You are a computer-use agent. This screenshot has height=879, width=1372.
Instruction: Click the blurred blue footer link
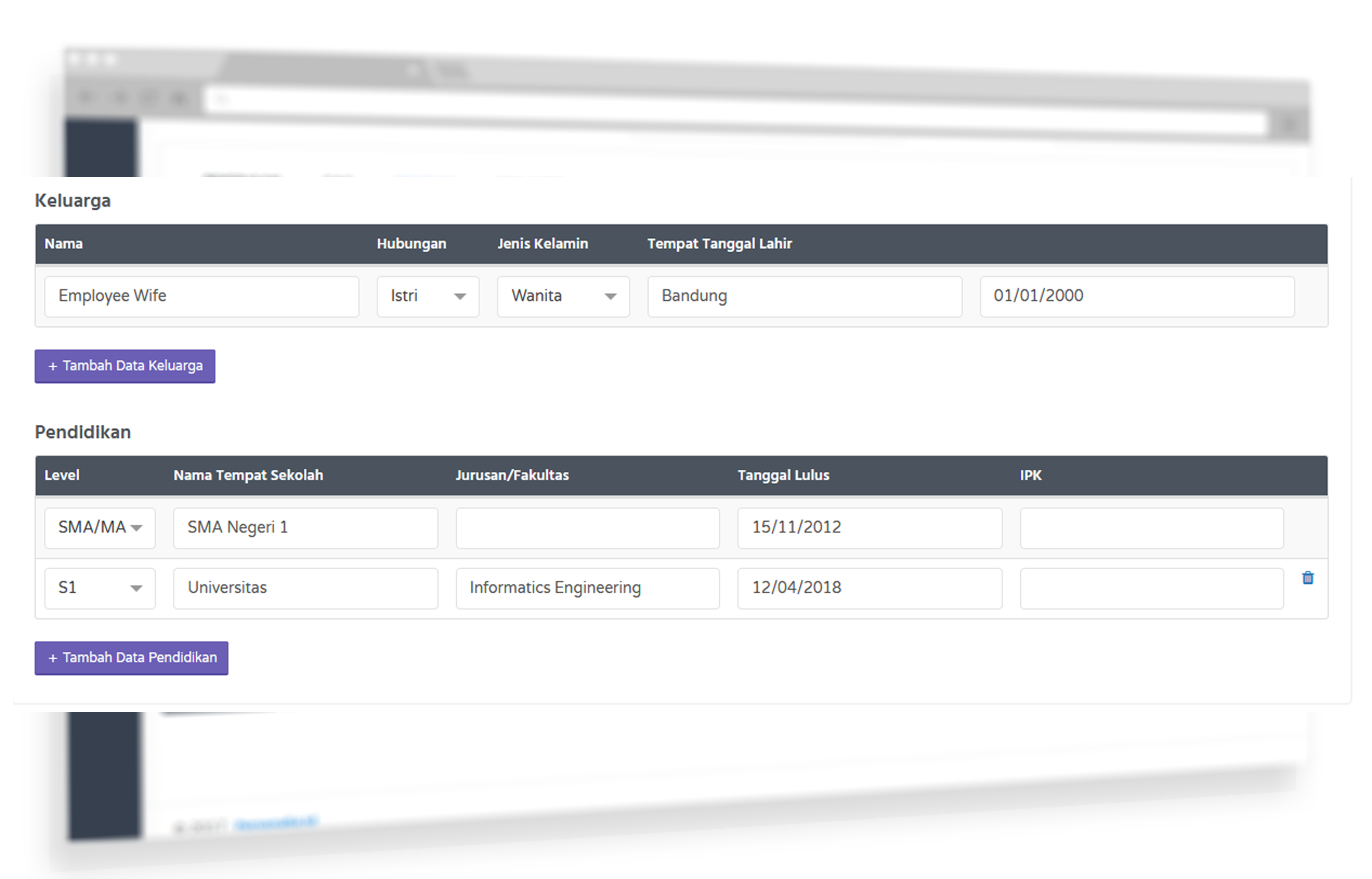[276, 823]
